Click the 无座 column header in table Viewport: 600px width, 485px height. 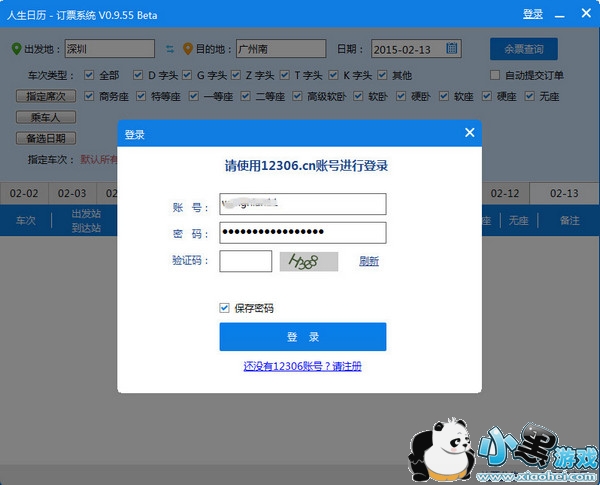[518, 220]
